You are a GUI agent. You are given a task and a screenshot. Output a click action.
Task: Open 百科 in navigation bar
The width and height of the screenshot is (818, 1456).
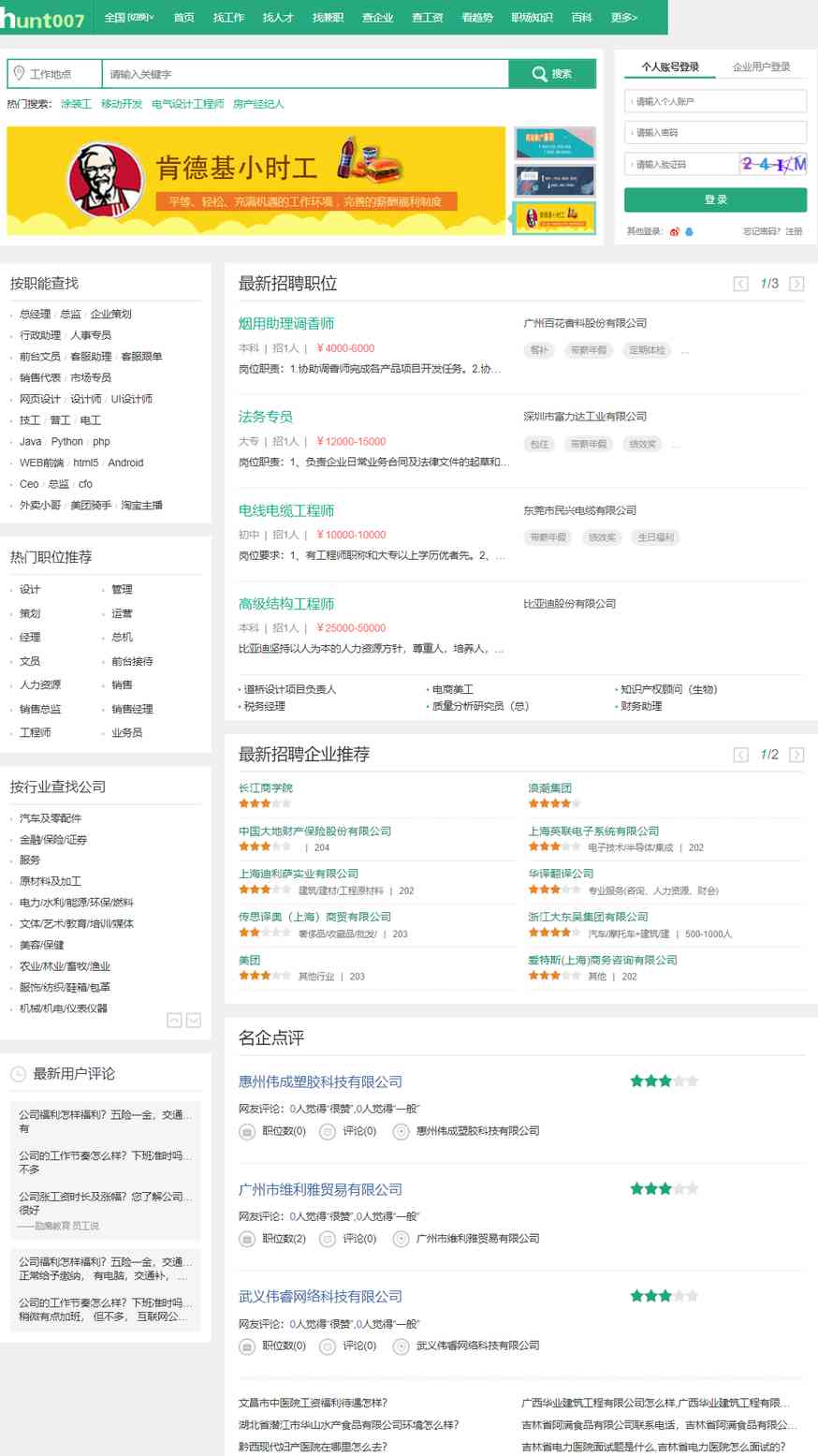click(581, 18)
